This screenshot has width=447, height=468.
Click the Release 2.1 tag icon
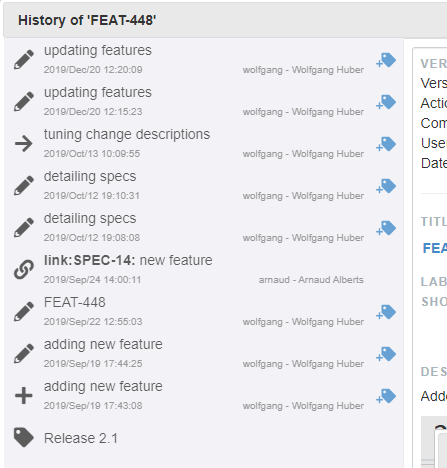(x=24, y=437)
